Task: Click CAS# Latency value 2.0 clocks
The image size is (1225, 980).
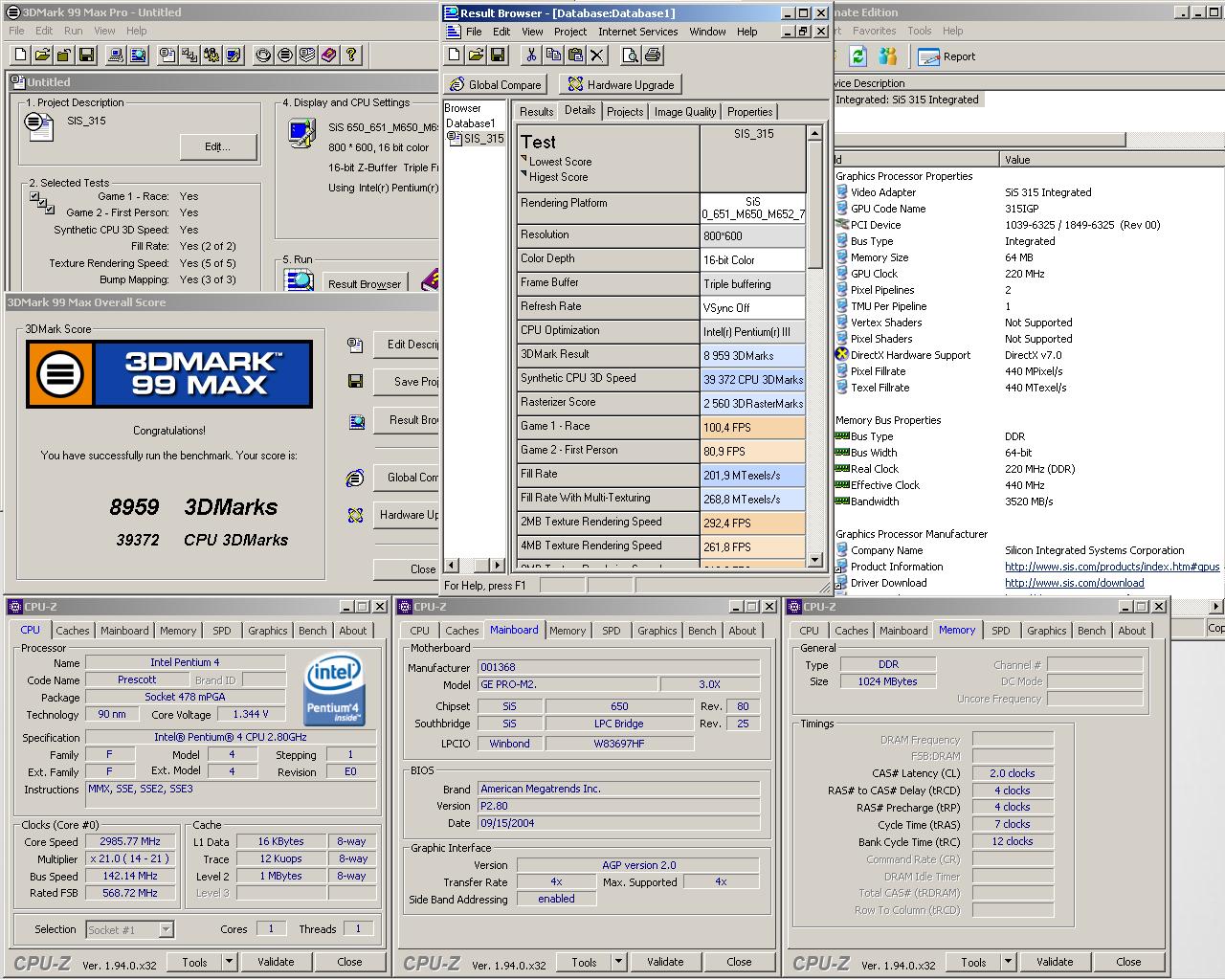Action: 1013,773
